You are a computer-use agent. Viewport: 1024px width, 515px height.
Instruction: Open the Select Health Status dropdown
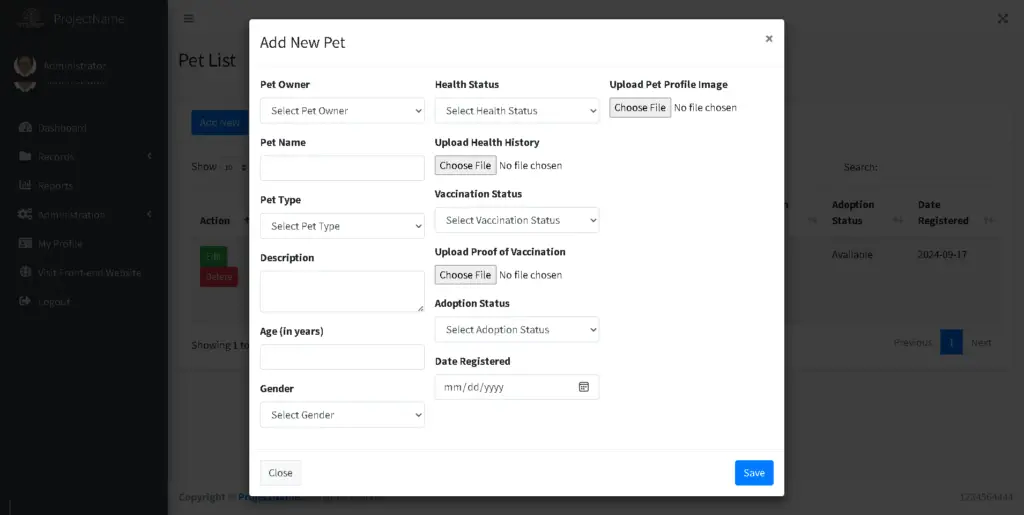click(x=517, y=110)
